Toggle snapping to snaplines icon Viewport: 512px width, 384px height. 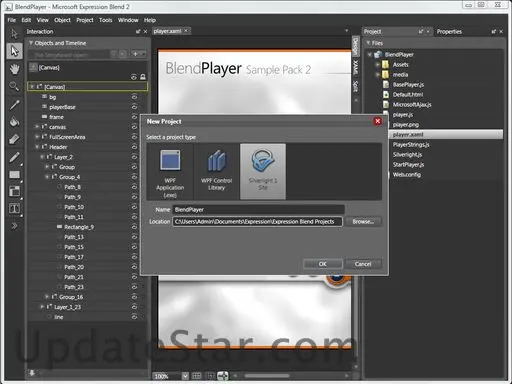[x=223, y=376]
